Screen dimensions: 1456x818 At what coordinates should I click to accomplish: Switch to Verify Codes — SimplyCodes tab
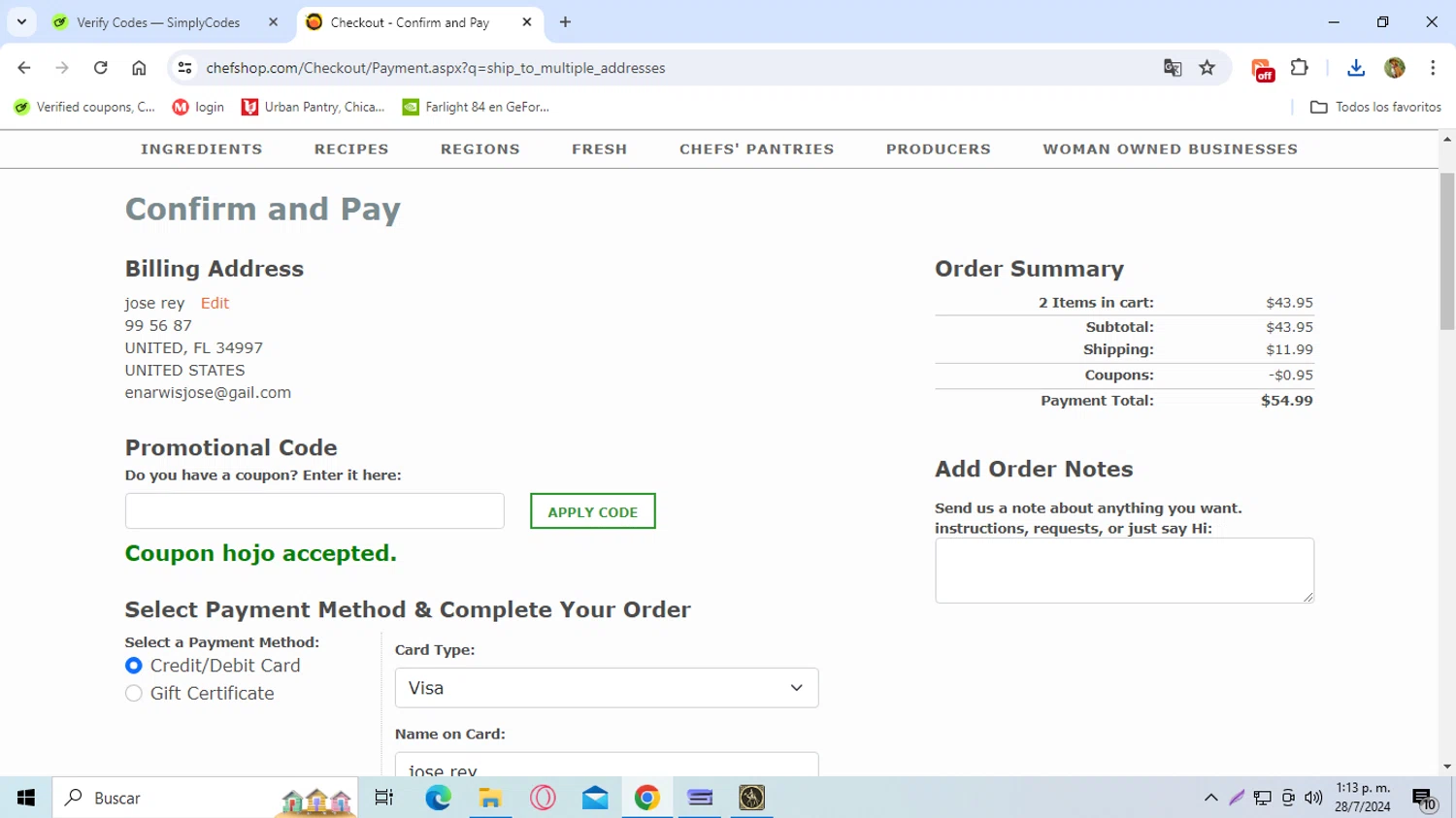(158, 22)
